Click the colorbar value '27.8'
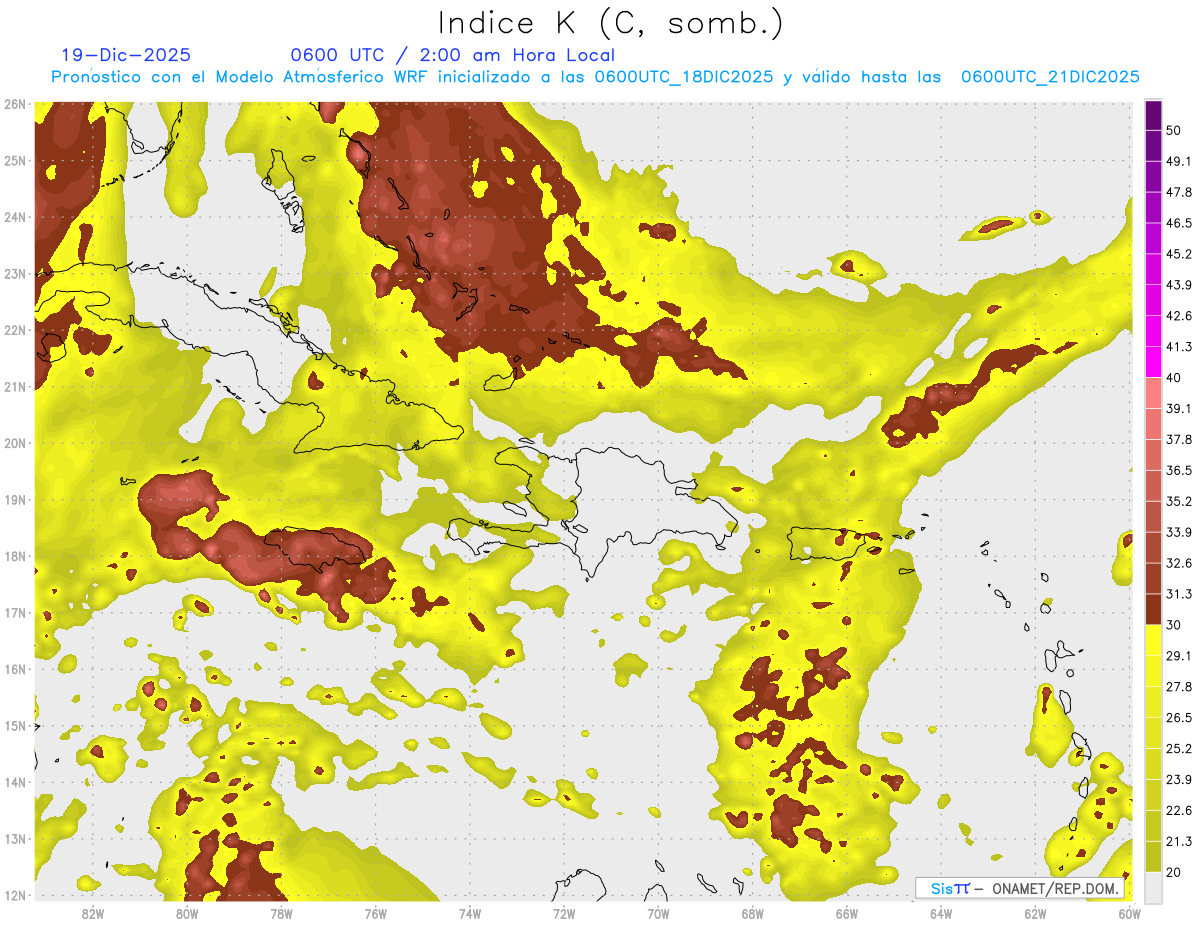The height and width of the screenshot is (927, 1200). coord(1179,687)
